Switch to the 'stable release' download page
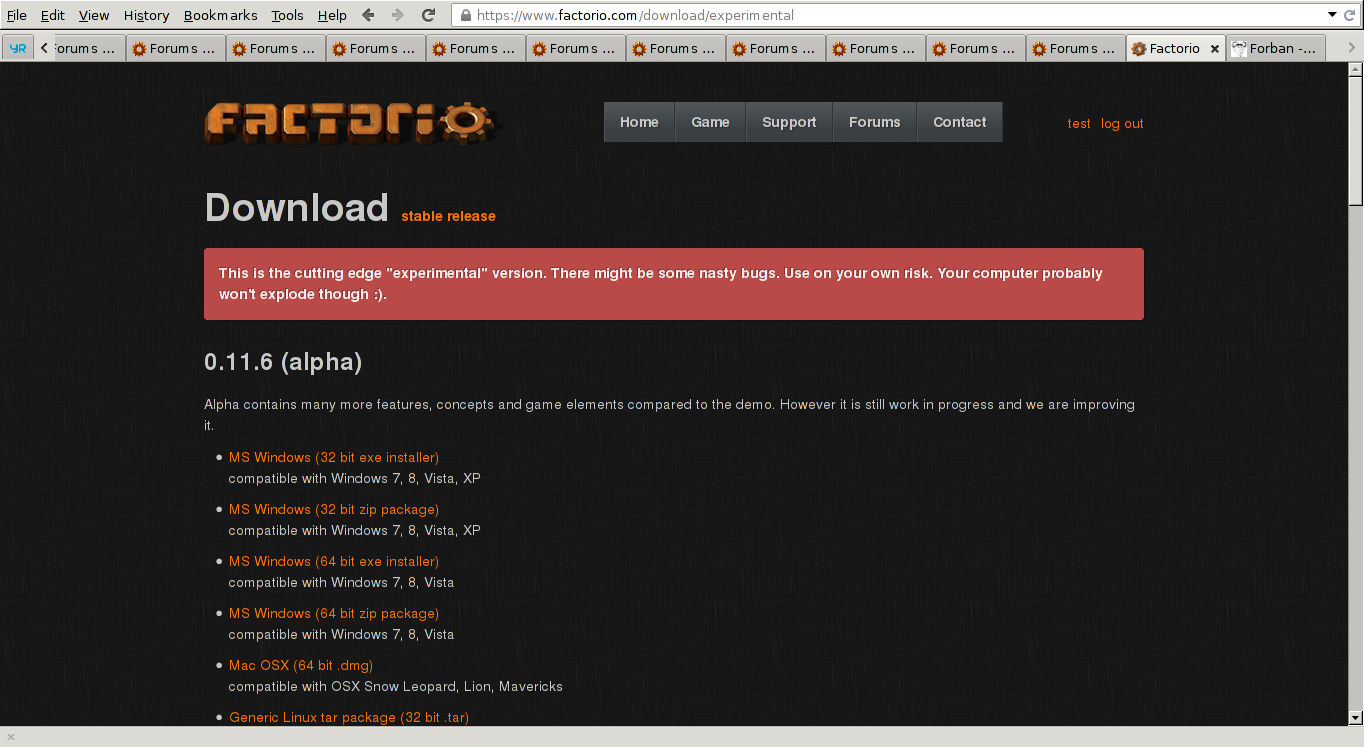The image size is (1364, 747). coord(448,216)
